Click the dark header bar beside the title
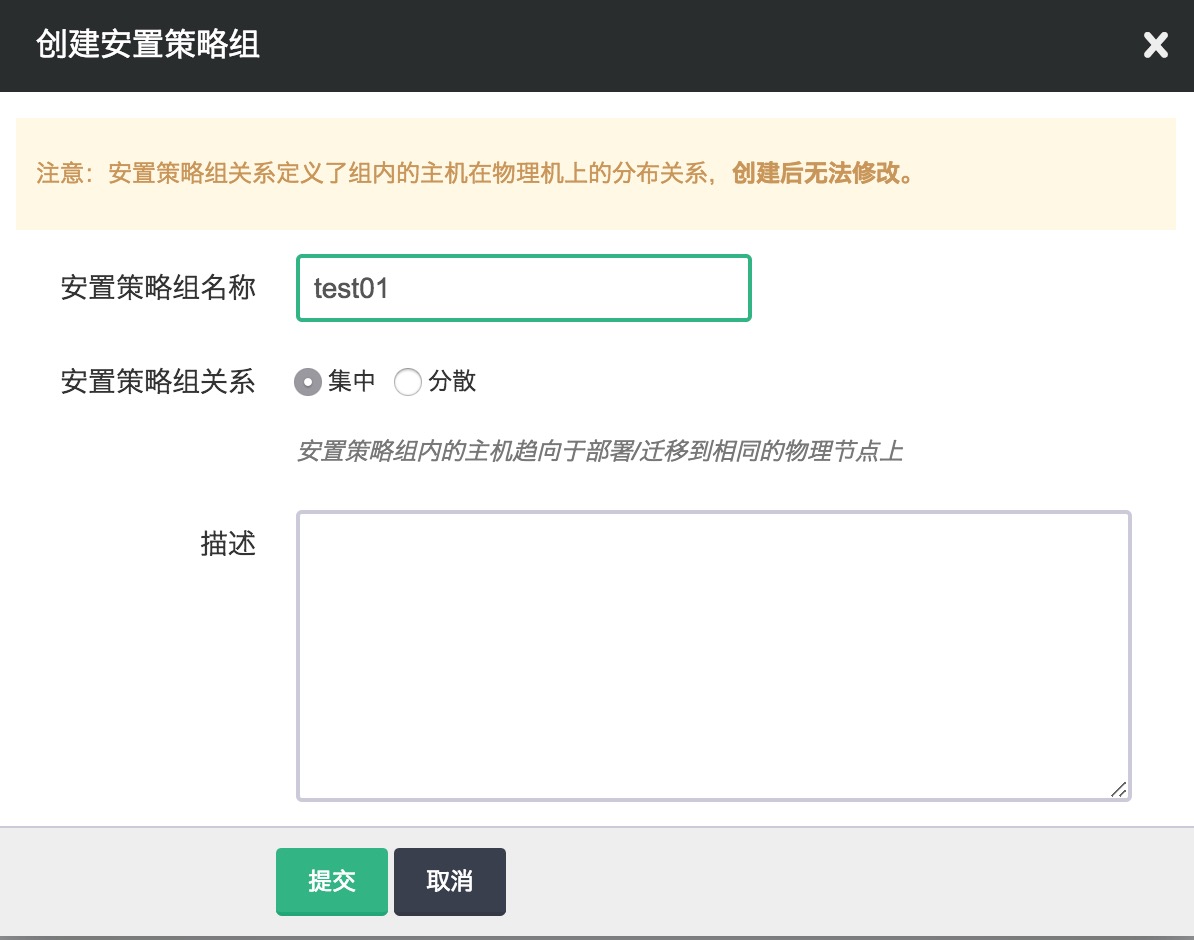This screenshot has height=940, width=1194. [700, 46]
